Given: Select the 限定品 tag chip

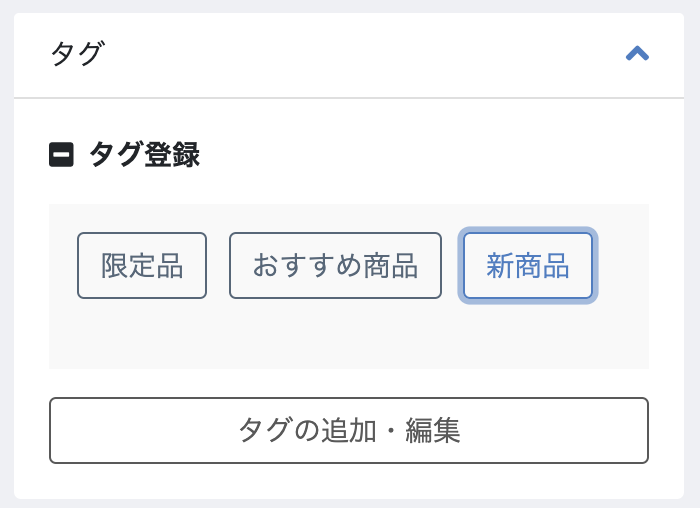Looking at the screenshot, I should coord(142,266).
